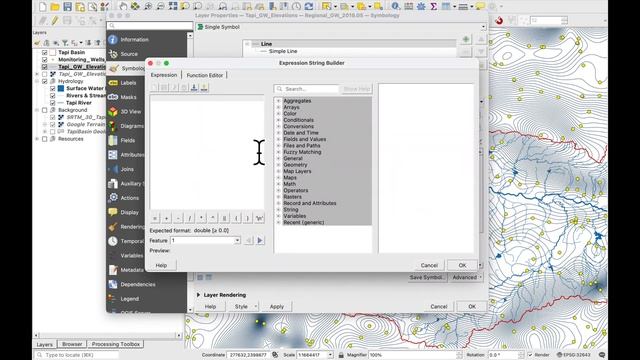Expand the Color function group

(x=278, y=113)
